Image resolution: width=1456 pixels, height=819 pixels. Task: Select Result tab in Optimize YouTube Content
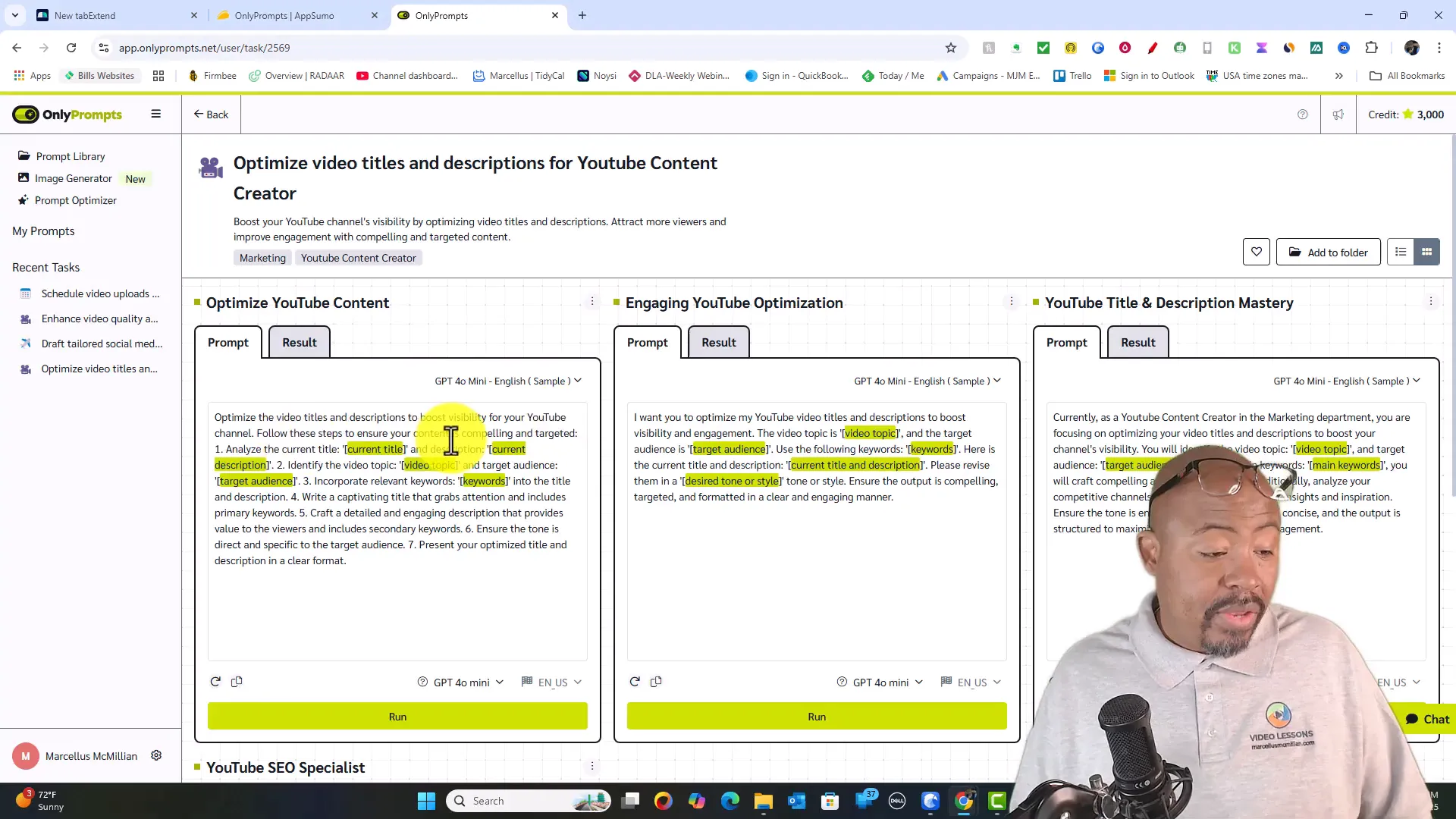(300, 343)
